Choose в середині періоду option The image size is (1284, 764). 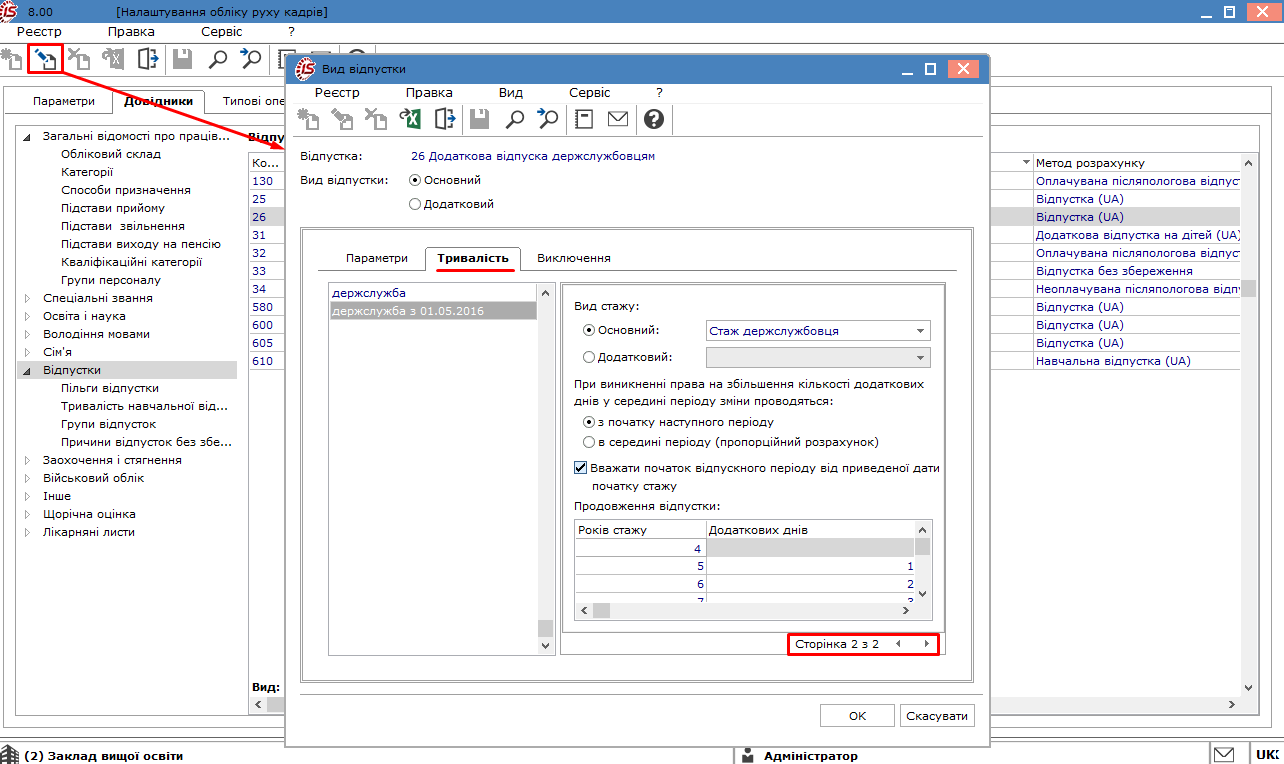(589, 441)
